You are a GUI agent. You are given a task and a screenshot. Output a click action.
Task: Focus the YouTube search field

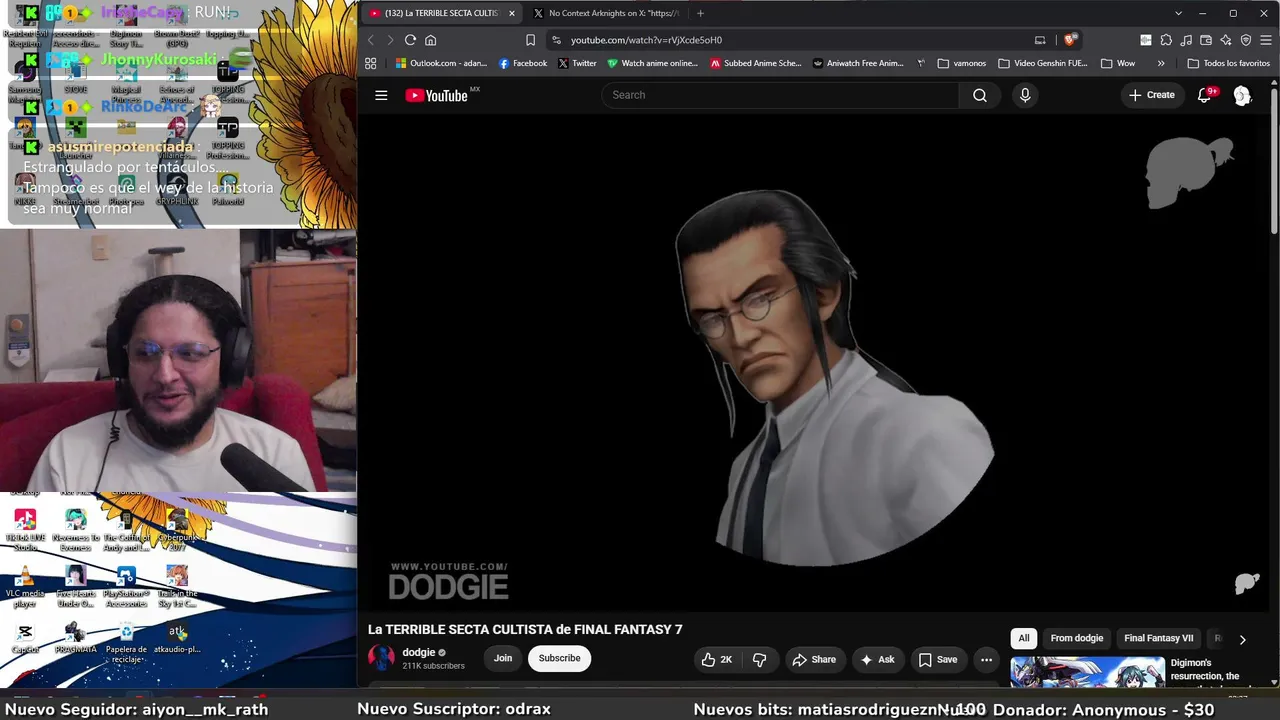780,95
